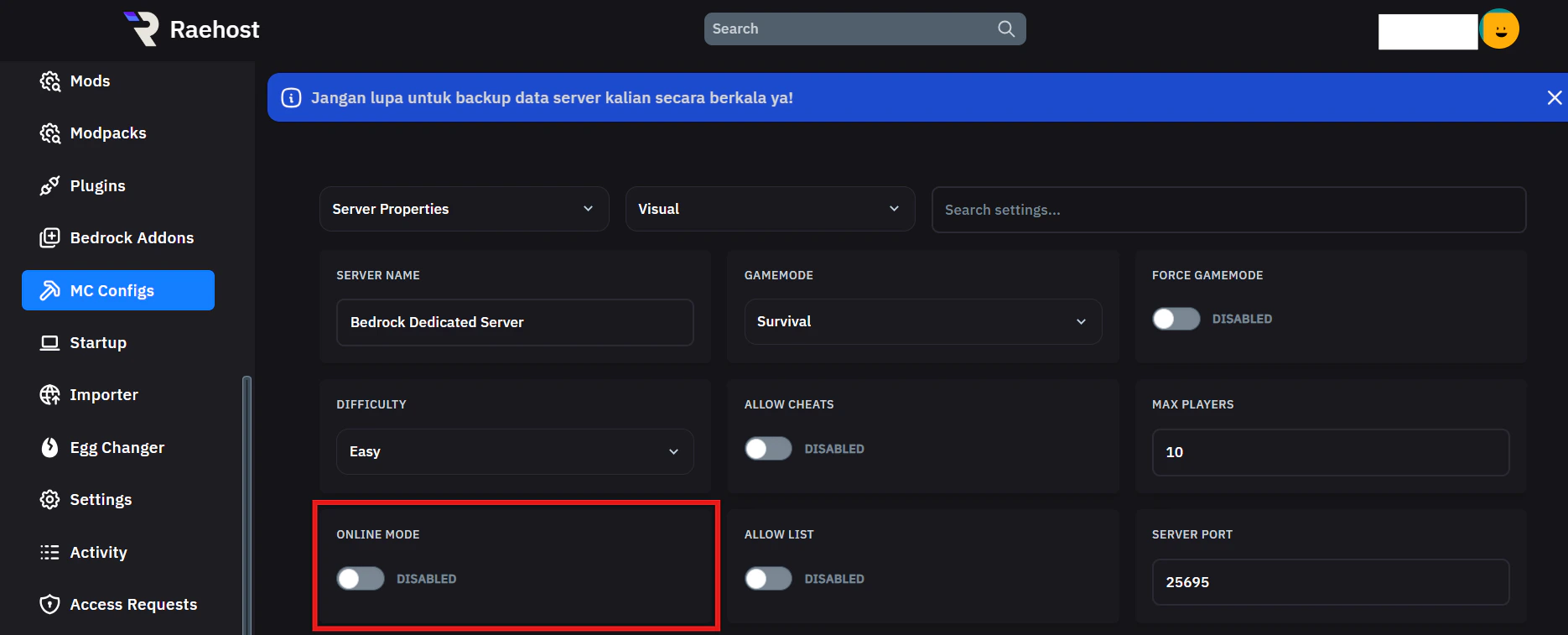Expand the Difficulty Easy dropdown

[515, 451]
